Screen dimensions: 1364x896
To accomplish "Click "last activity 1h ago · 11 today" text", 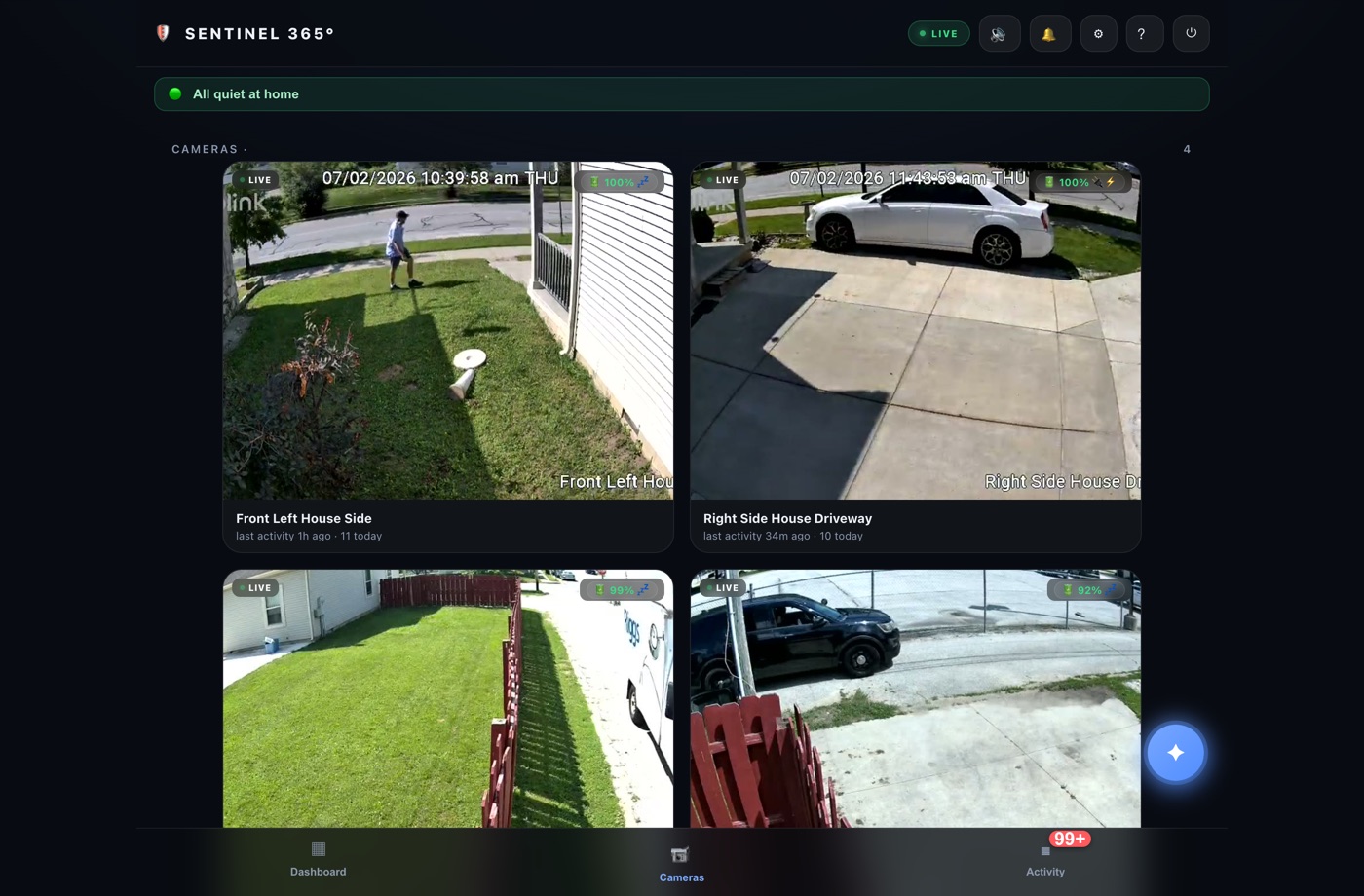I will (x=309, y=537).
